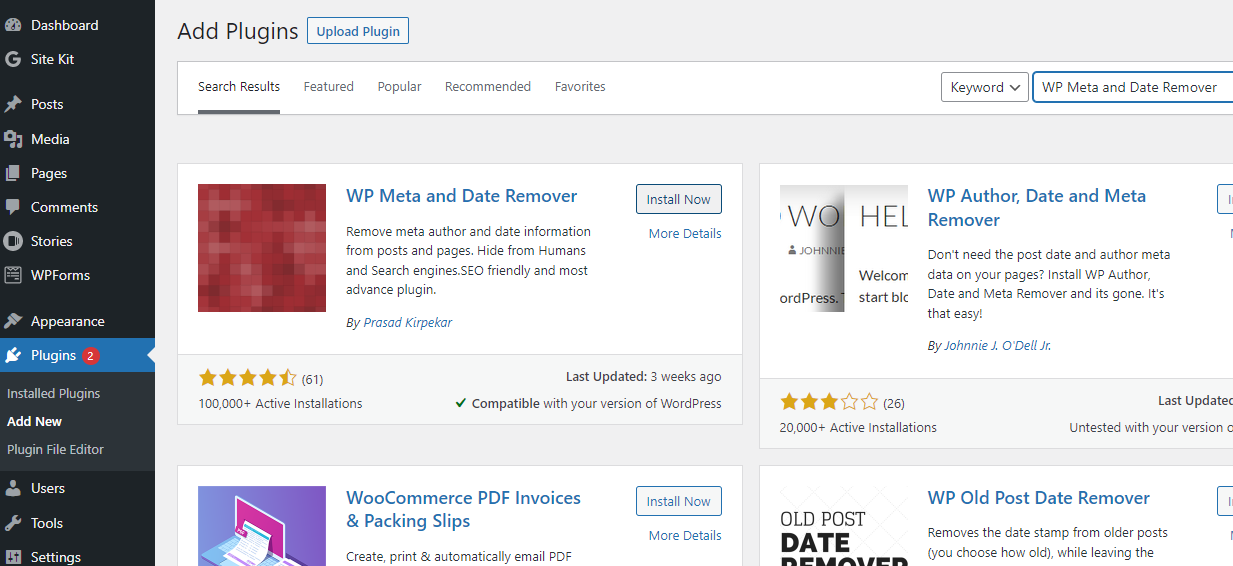
Task: Click Old Post Date Remover thumbnail image
Action: [x=844, y=526]
